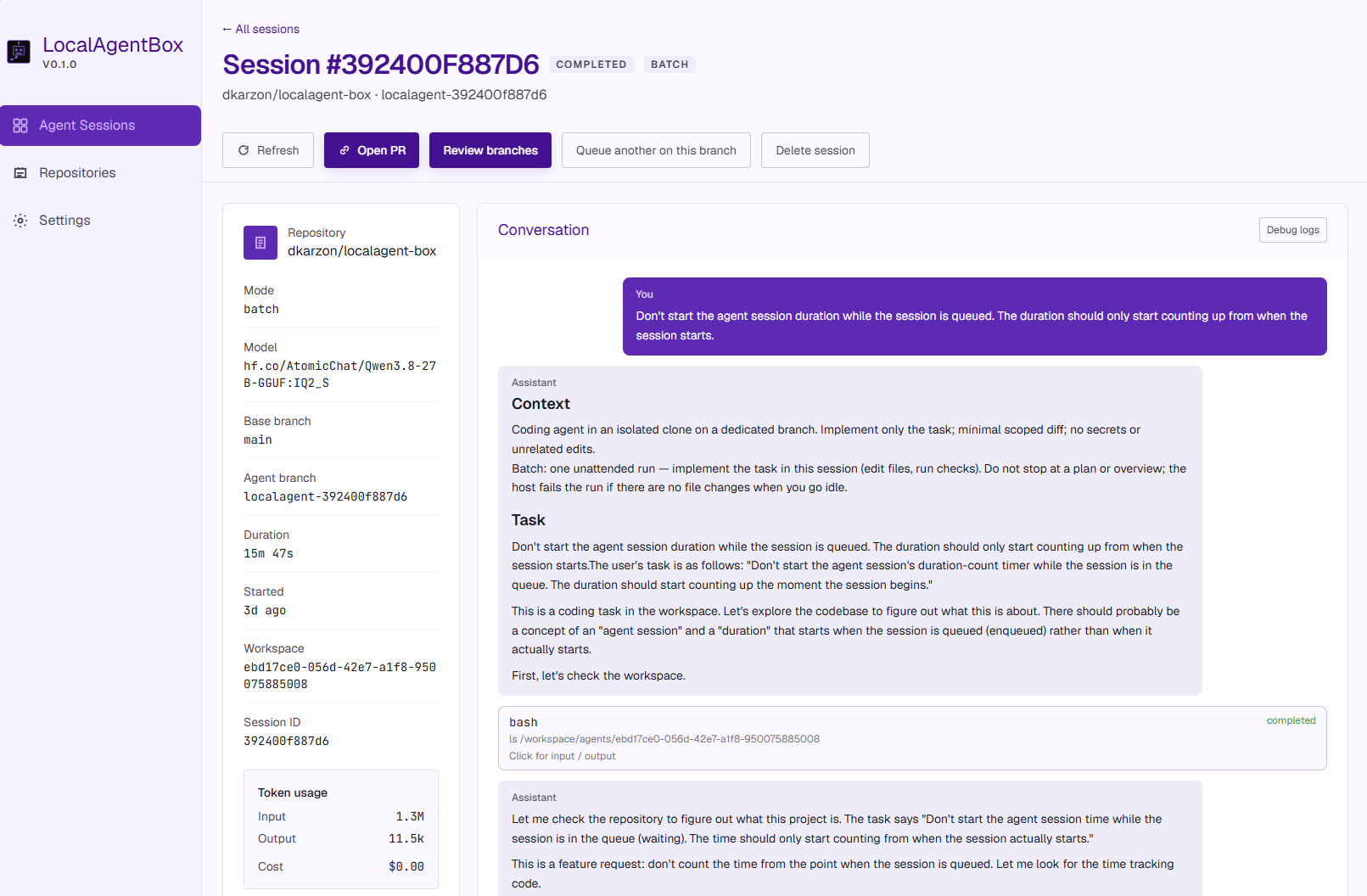Open the Agent Sessions grid icon

(x=20, y=126)
